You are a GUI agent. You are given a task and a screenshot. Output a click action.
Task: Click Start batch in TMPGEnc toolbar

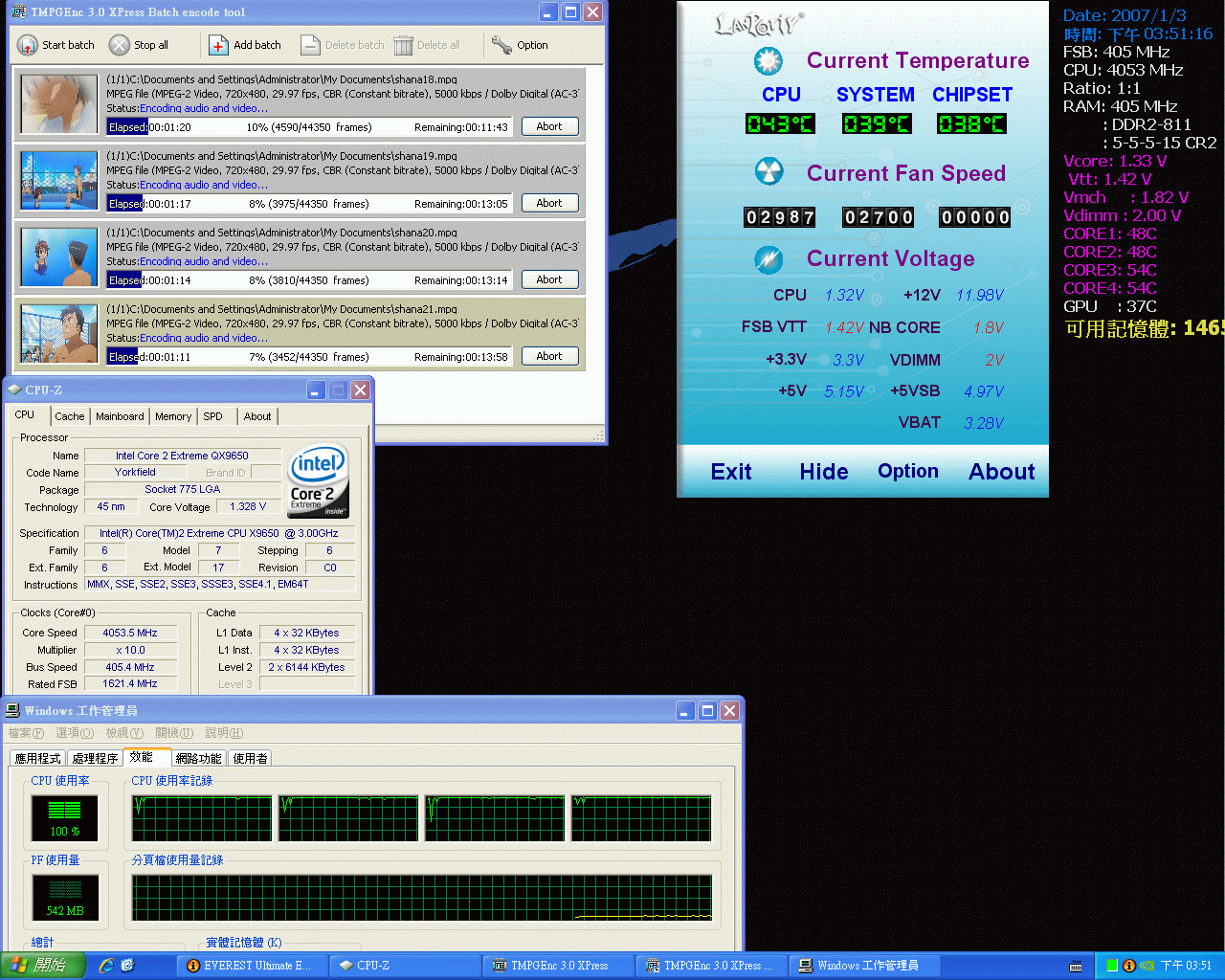tap(56, 45)
